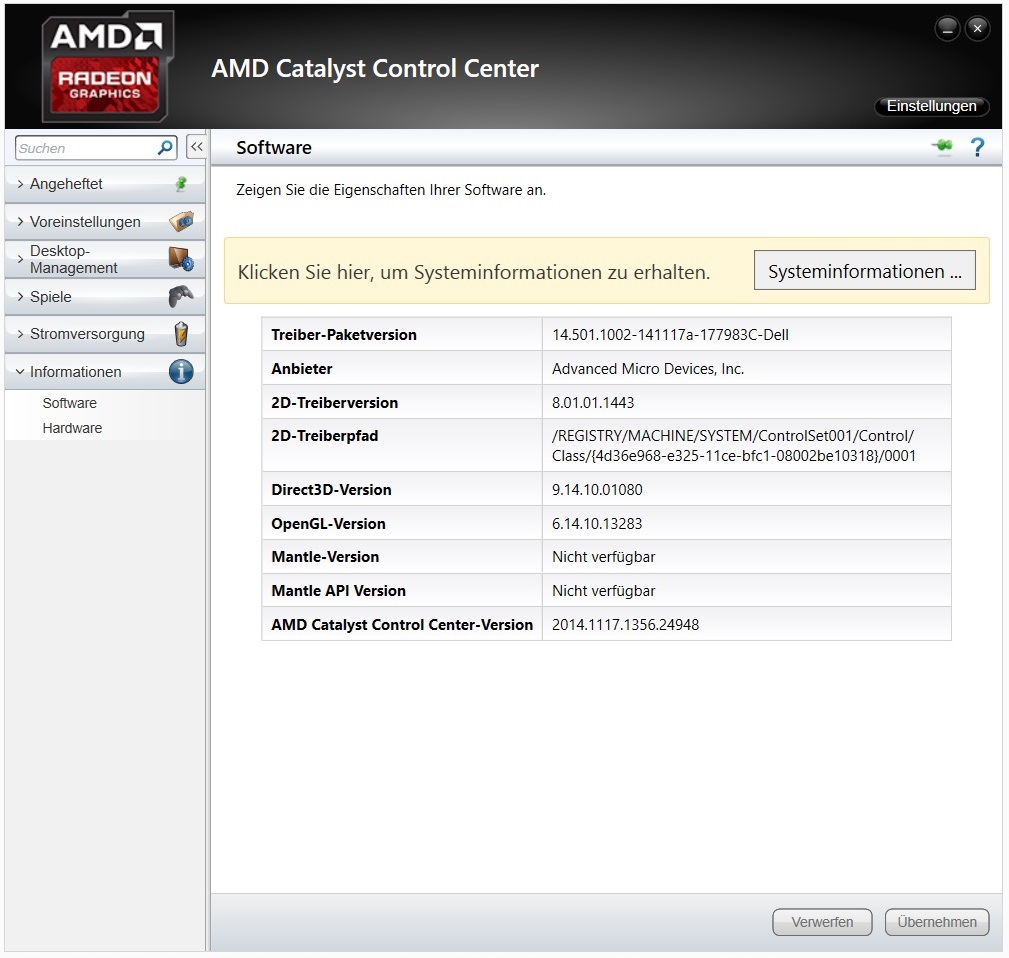The width and height of the screenshot is (1009, 958).
Task: Click the text Klicken Sie hier, um Systeminformationen
Action: (474, 272)
